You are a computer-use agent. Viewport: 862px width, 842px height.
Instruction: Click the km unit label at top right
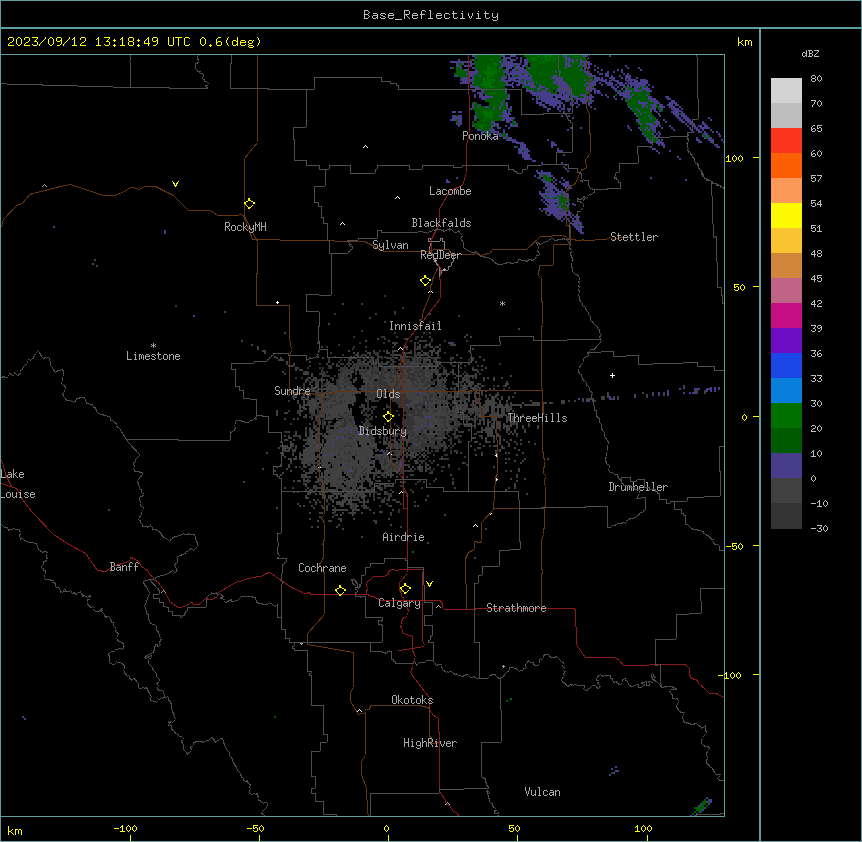tap(745, 42)
